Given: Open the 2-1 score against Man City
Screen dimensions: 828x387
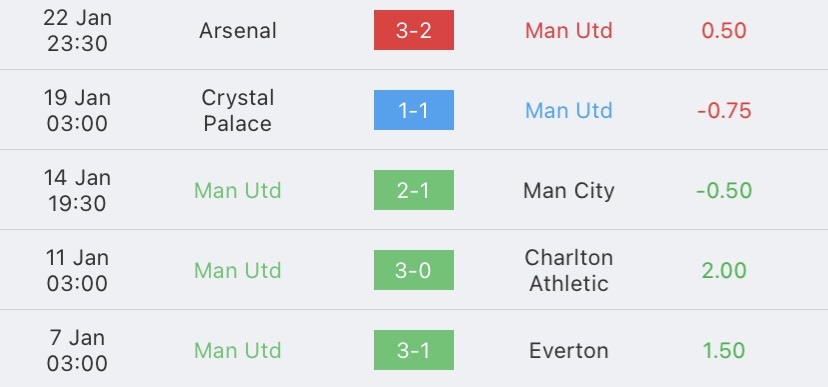Looking at the screenshot, I should point(413,190).
